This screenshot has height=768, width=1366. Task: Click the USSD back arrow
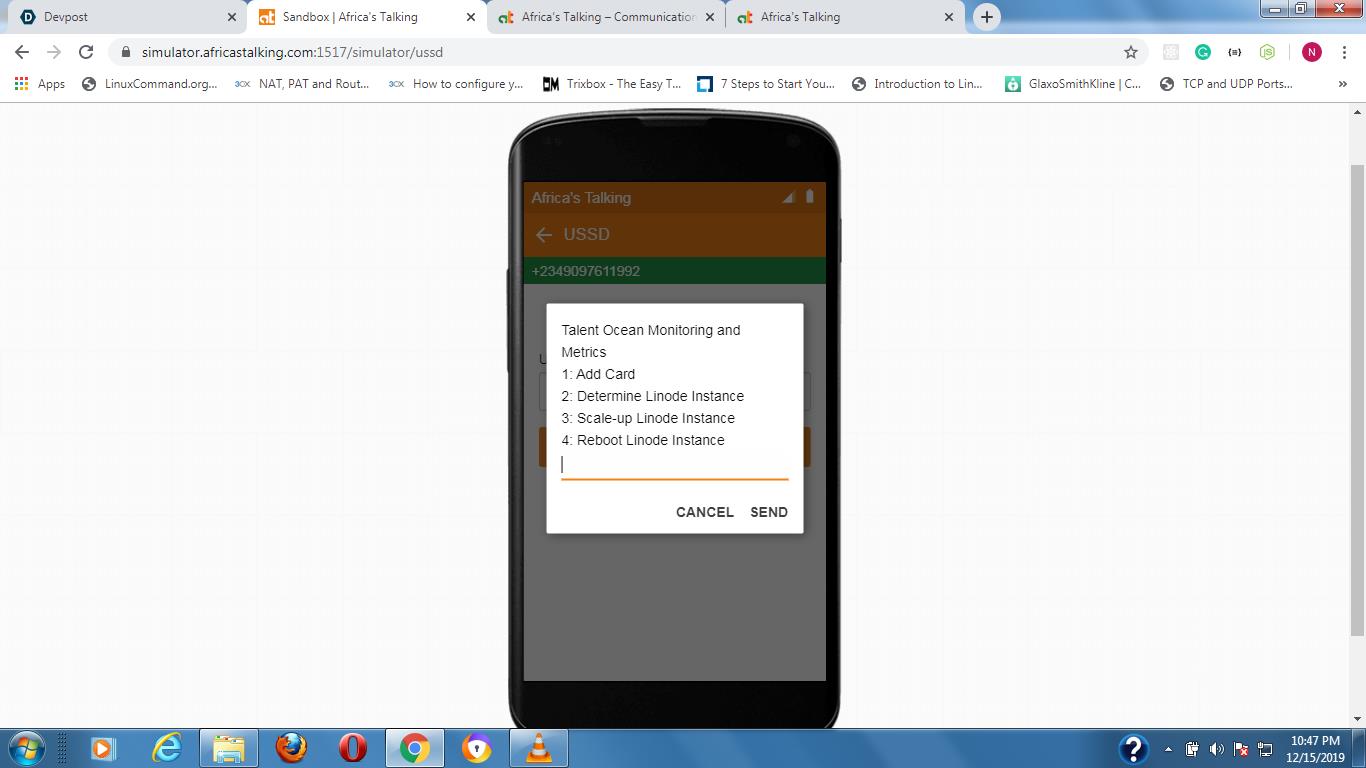(544, 235)
